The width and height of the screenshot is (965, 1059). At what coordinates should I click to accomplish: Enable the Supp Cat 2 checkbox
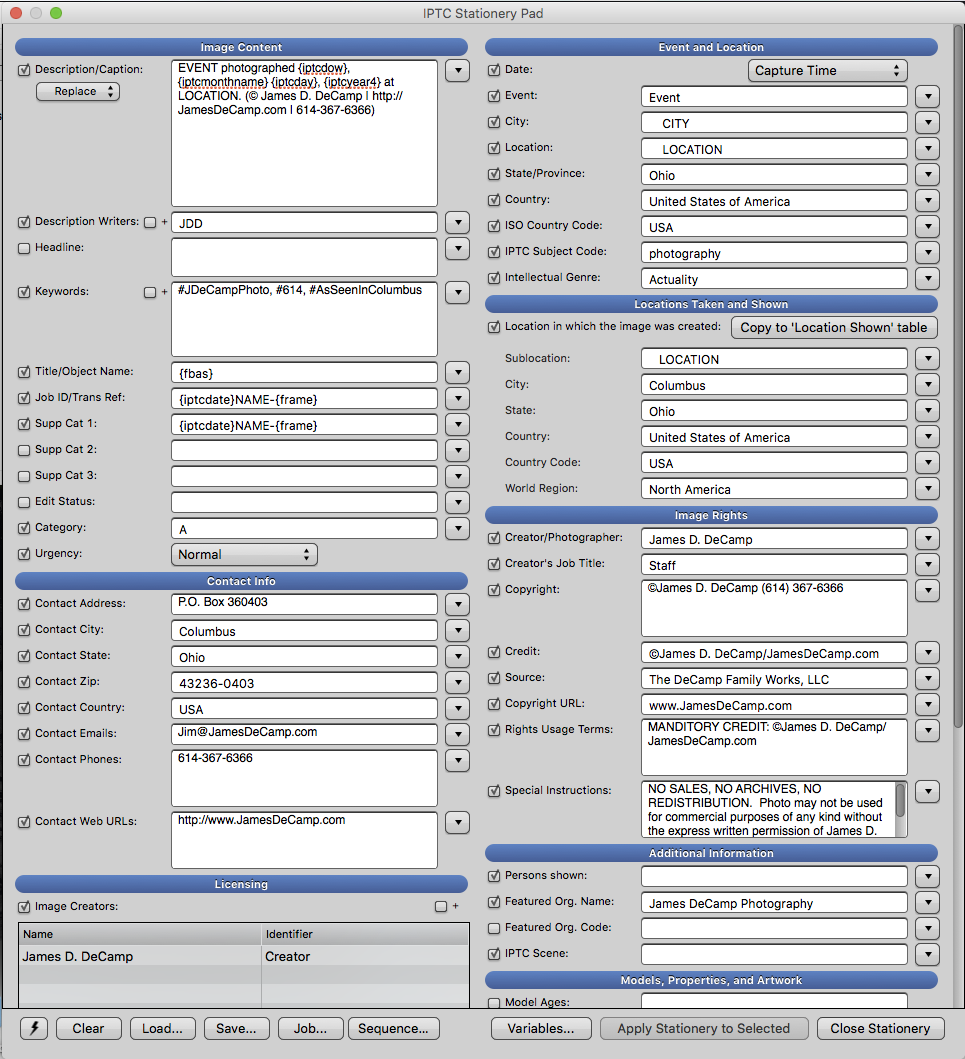(24, 450)
